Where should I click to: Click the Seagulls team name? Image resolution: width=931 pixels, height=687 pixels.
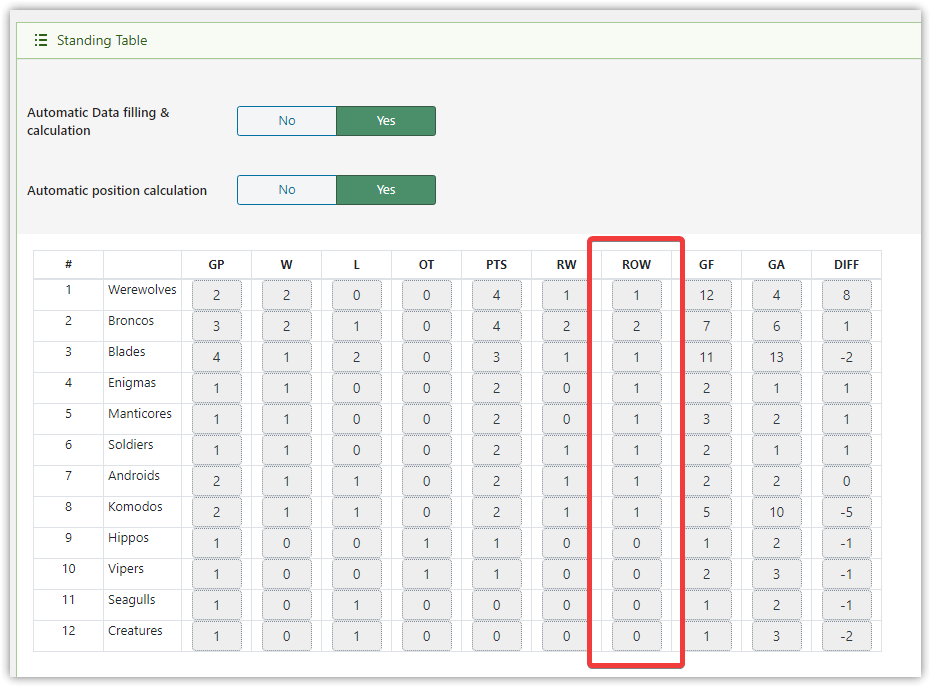click(x=132, y=600)
